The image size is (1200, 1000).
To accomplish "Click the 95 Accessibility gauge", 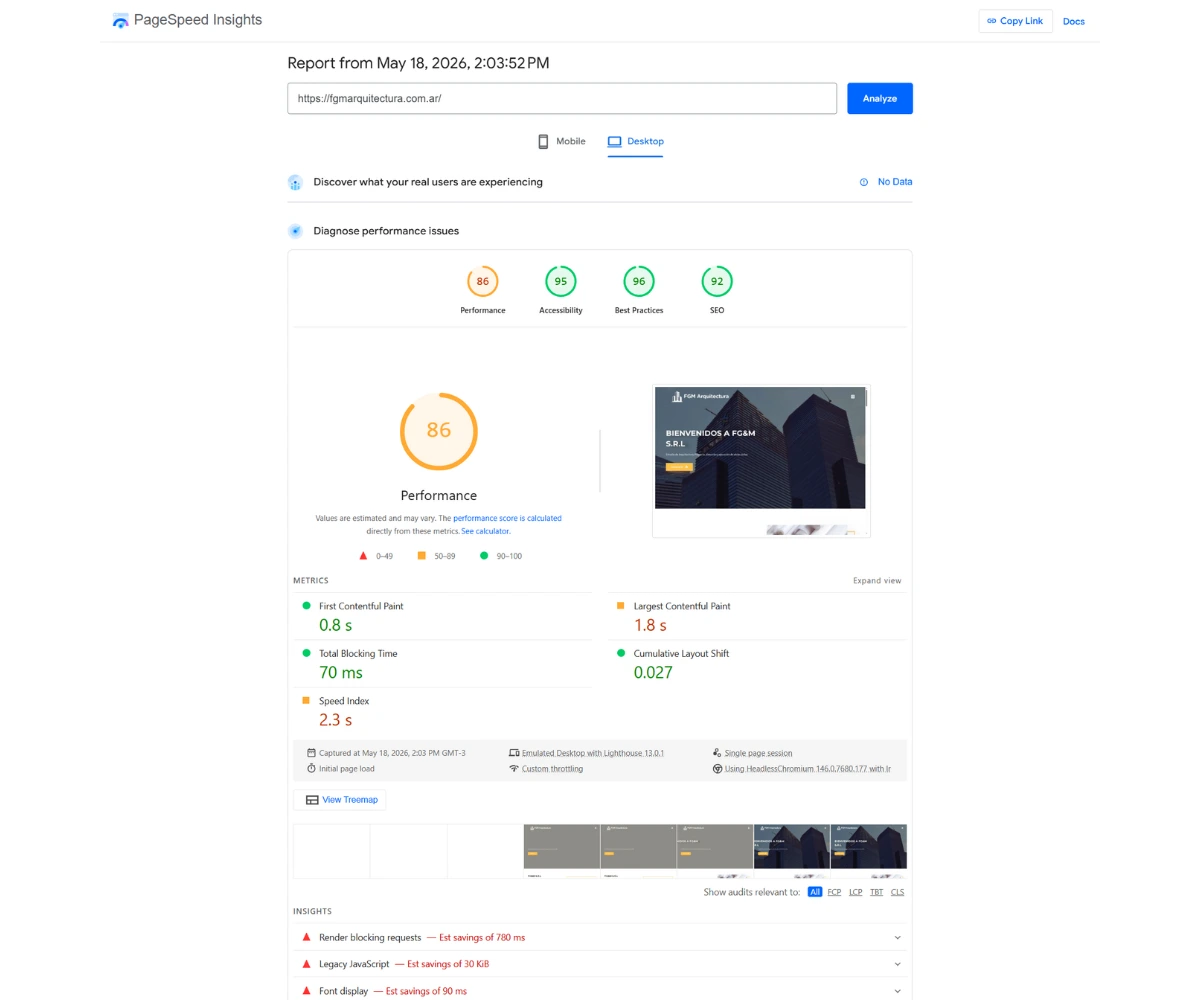I will (x=561, y=281).
